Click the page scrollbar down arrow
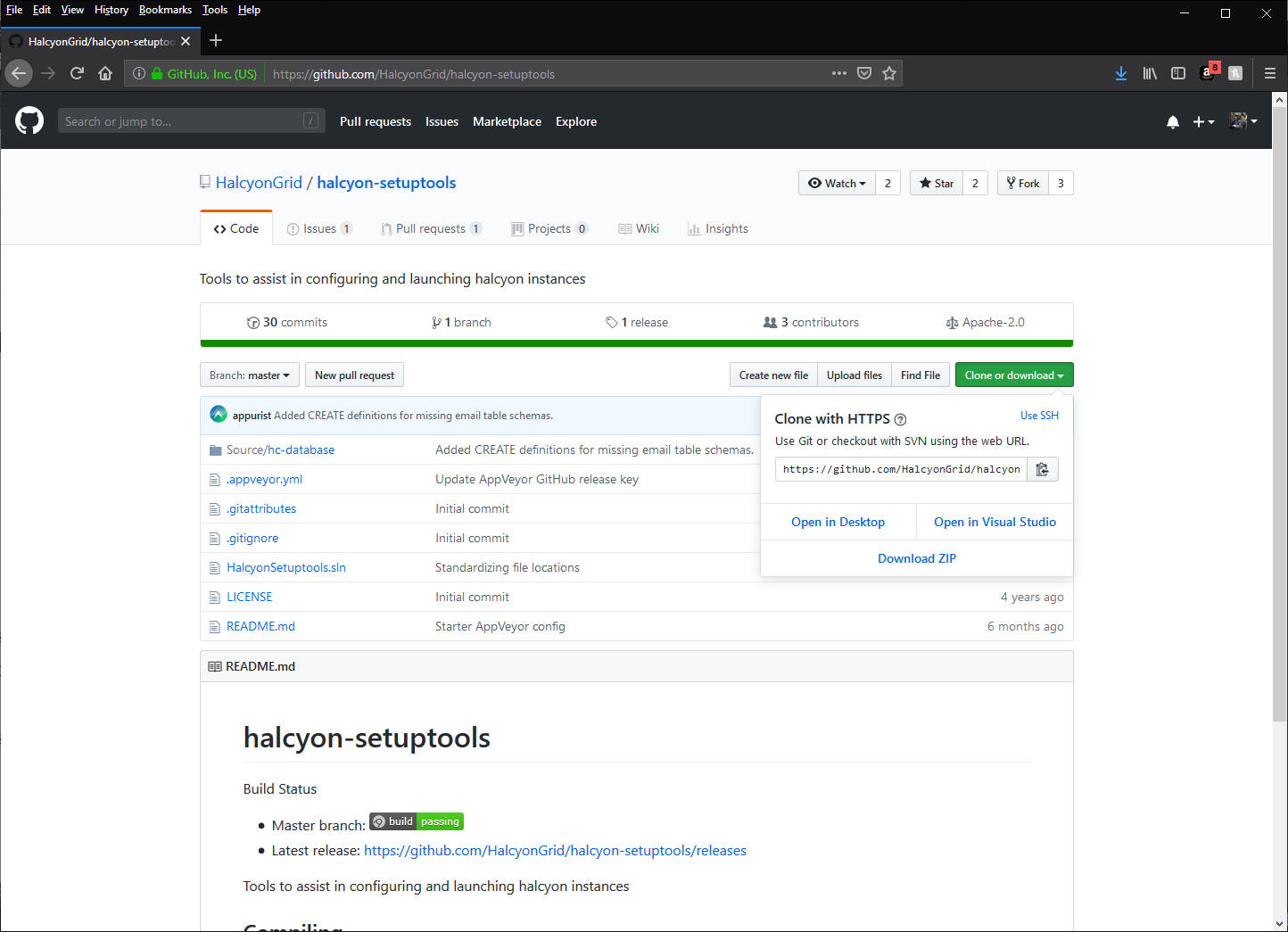The image size is (1288, 932). (1280, 924)
